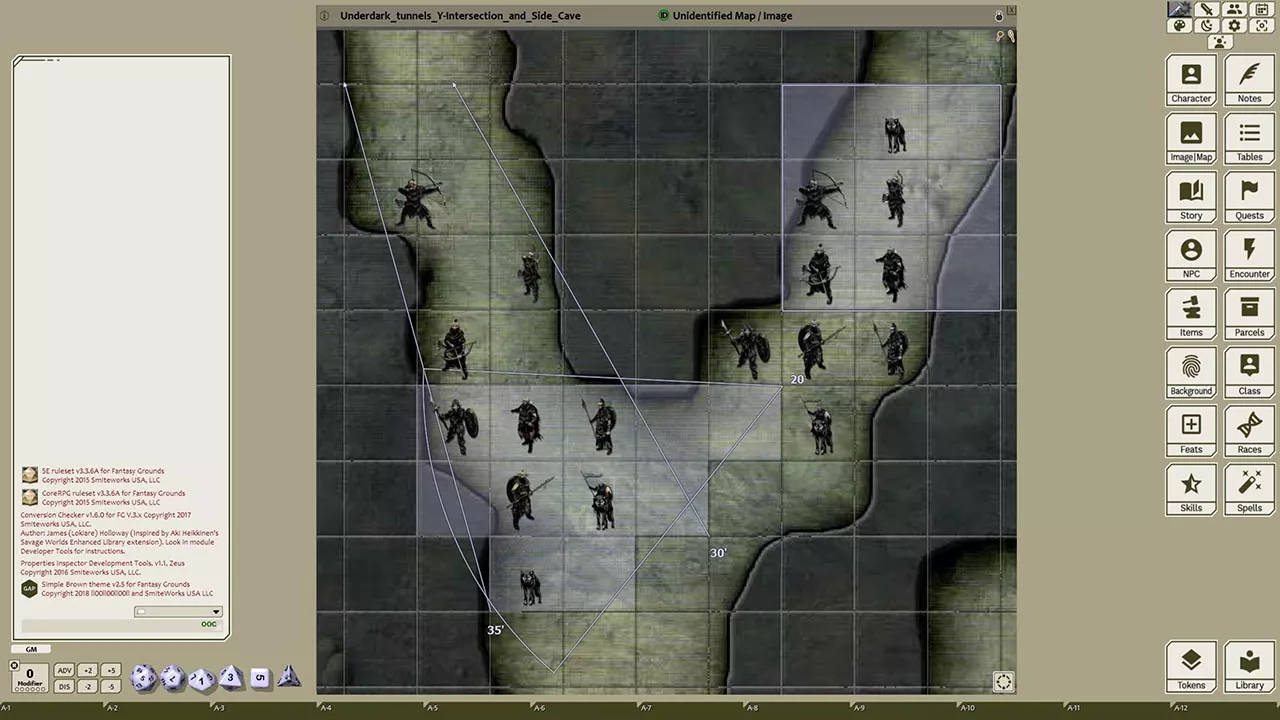
Task: Click the d8 die
Action: [x=231, y=677]
